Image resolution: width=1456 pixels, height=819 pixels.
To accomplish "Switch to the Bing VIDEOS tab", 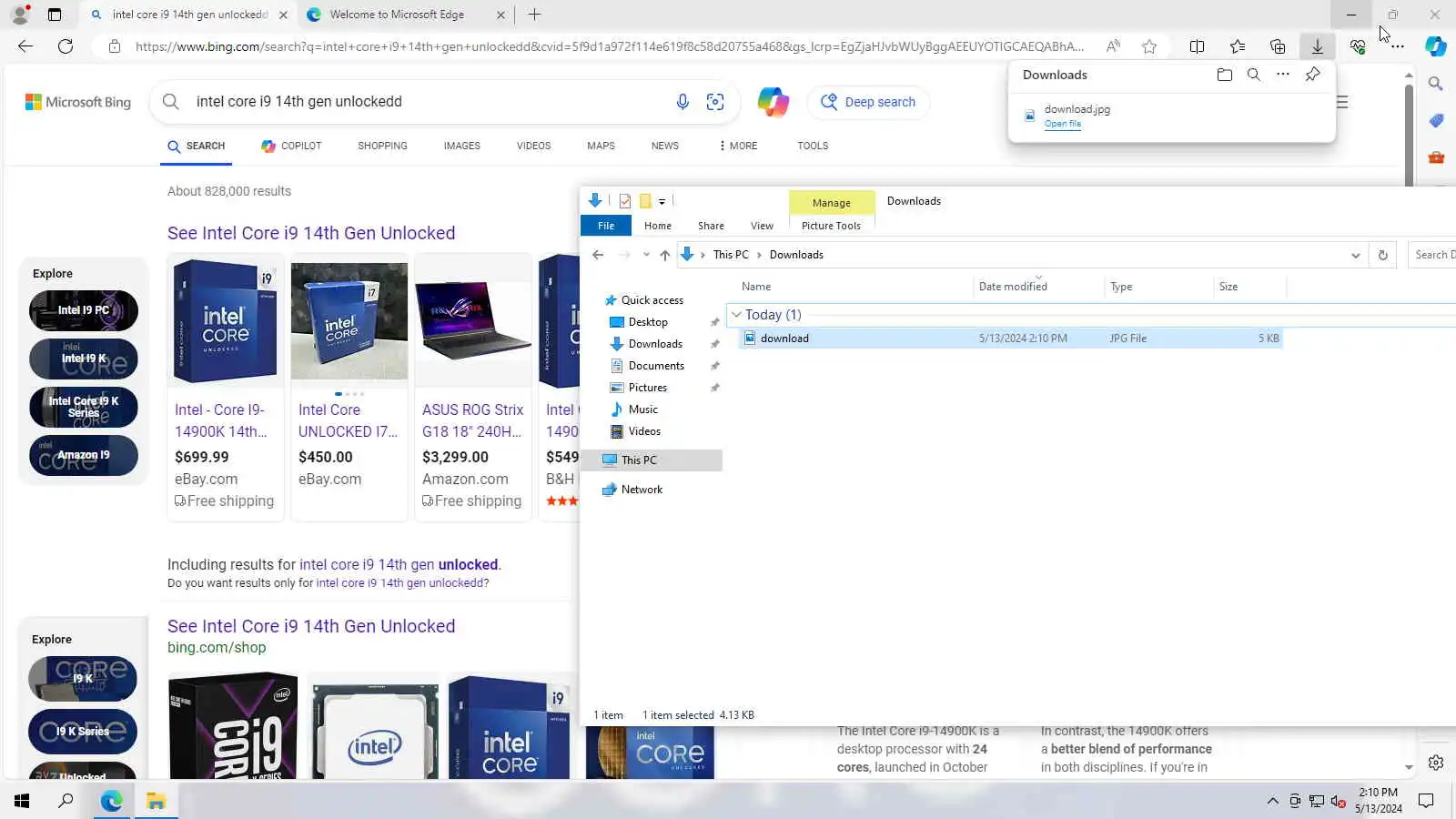I will pos(533,146).
